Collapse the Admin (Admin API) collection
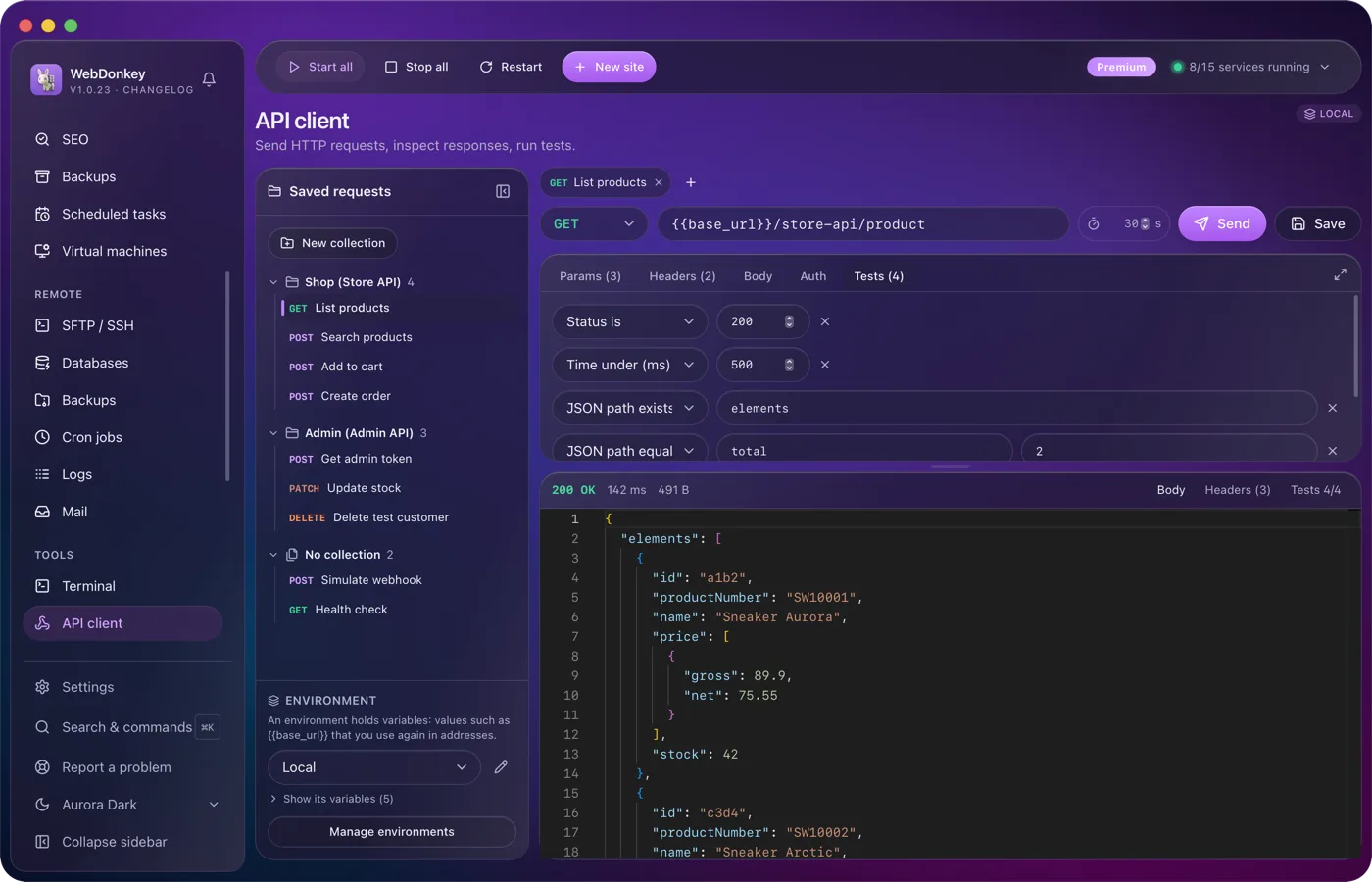The height and width of the screenshot is (882, 1372). tap(273, 433)
